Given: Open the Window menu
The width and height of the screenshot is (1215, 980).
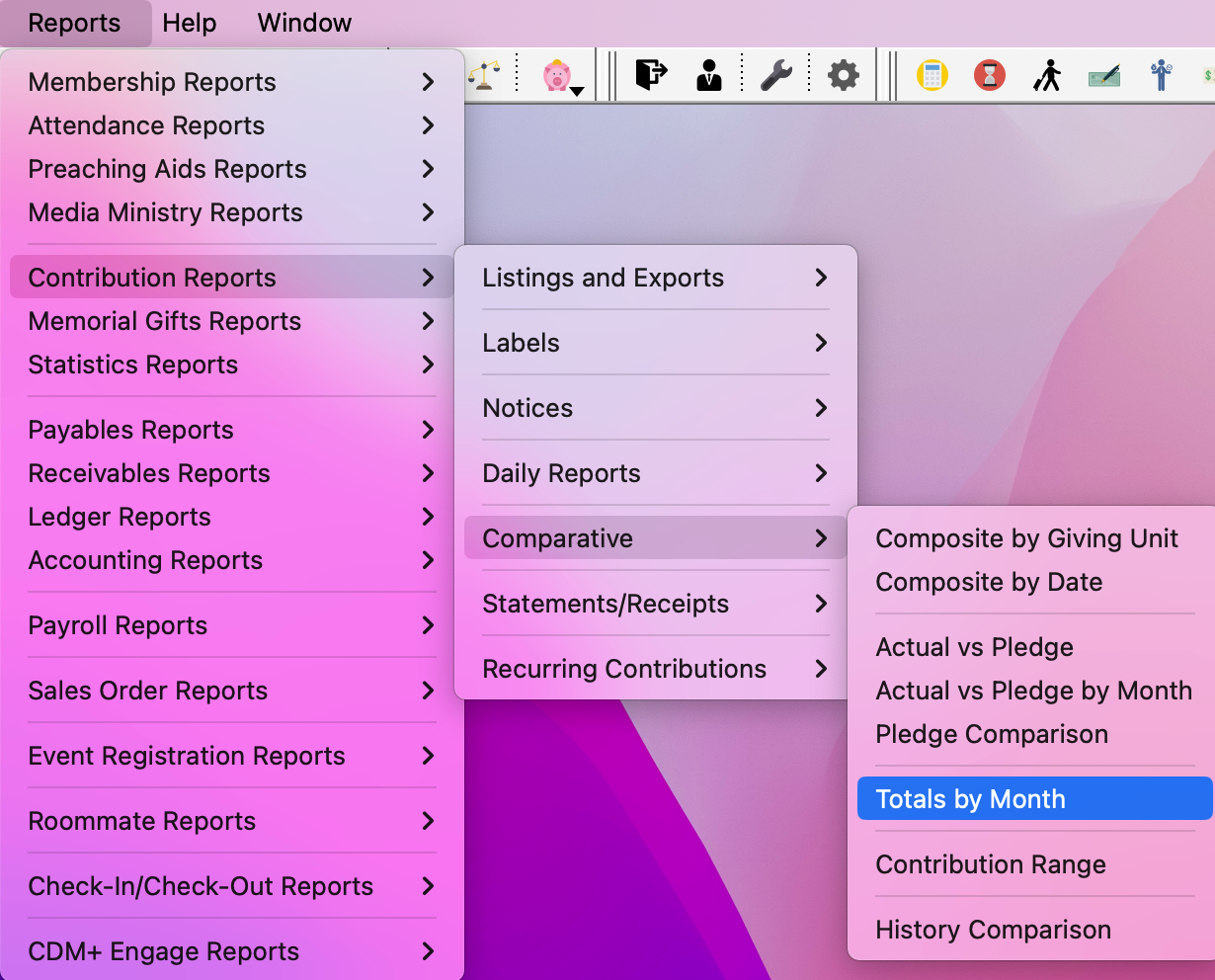Looking at the screenshot, I should tap(304, 23).
